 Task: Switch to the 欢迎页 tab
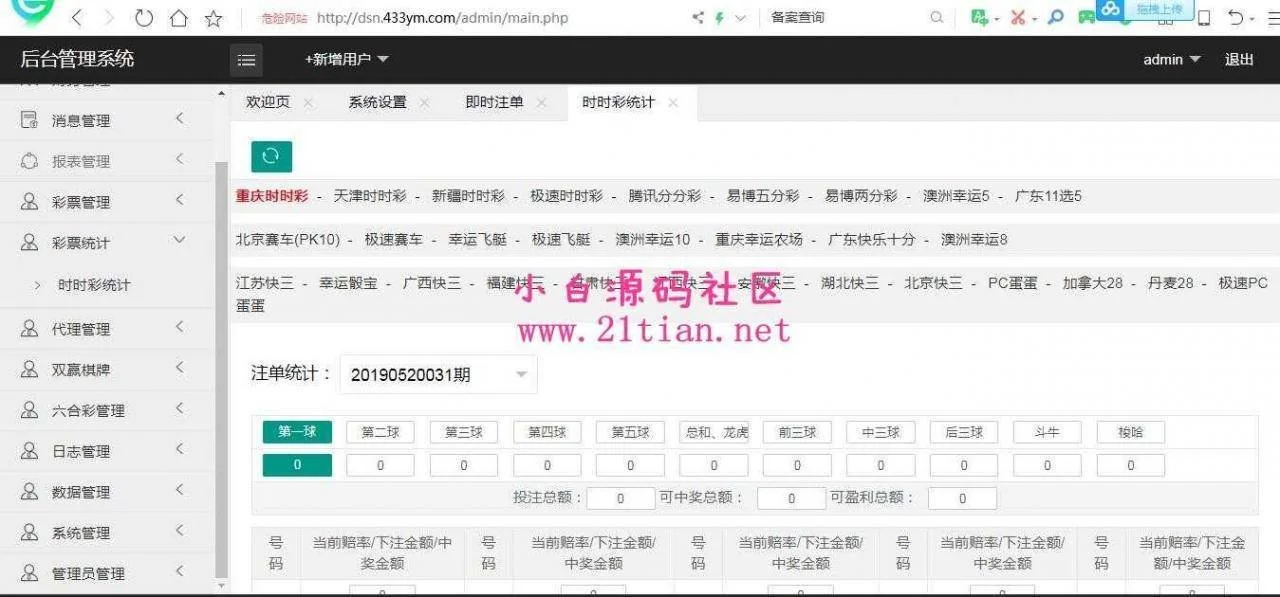click(268, 103)
